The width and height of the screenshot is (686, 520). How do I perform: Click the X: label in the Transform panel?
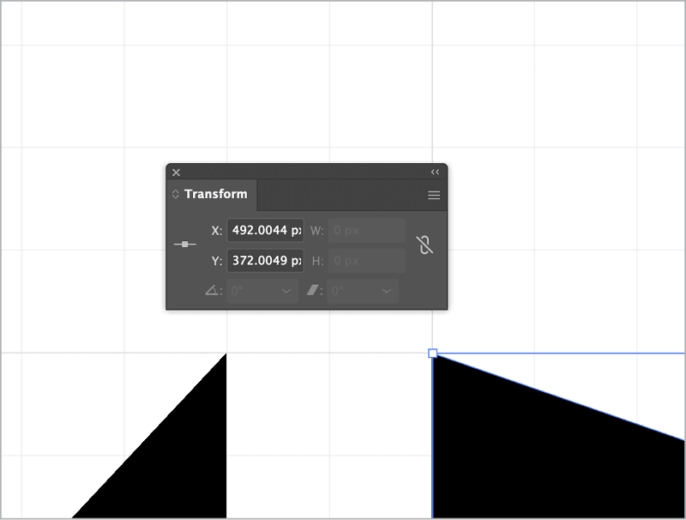[x=217, y=231]
